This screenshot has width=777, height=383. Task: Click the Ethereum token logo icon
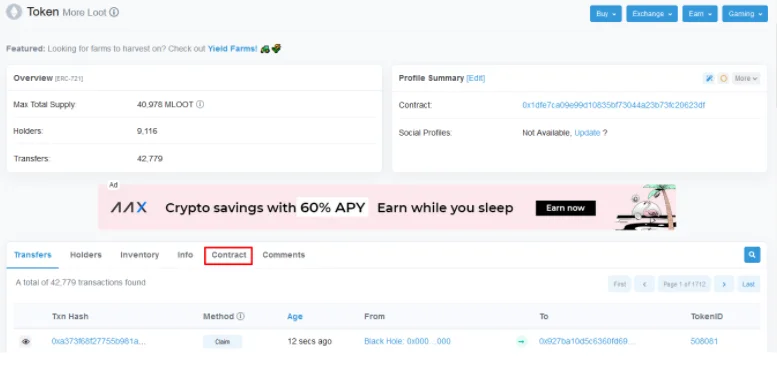pyautogui.click(x=14, y=12)
